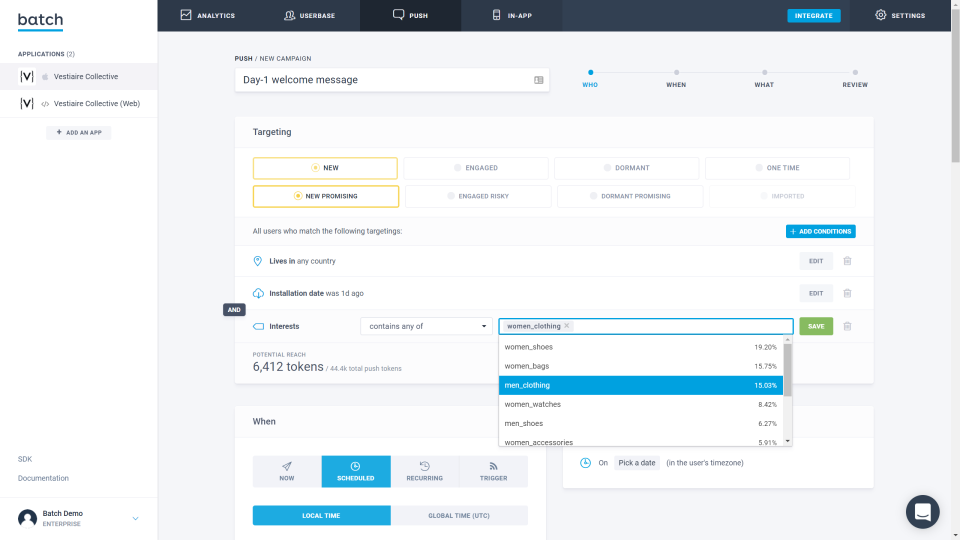Click Add an App button

pos(79,132)
